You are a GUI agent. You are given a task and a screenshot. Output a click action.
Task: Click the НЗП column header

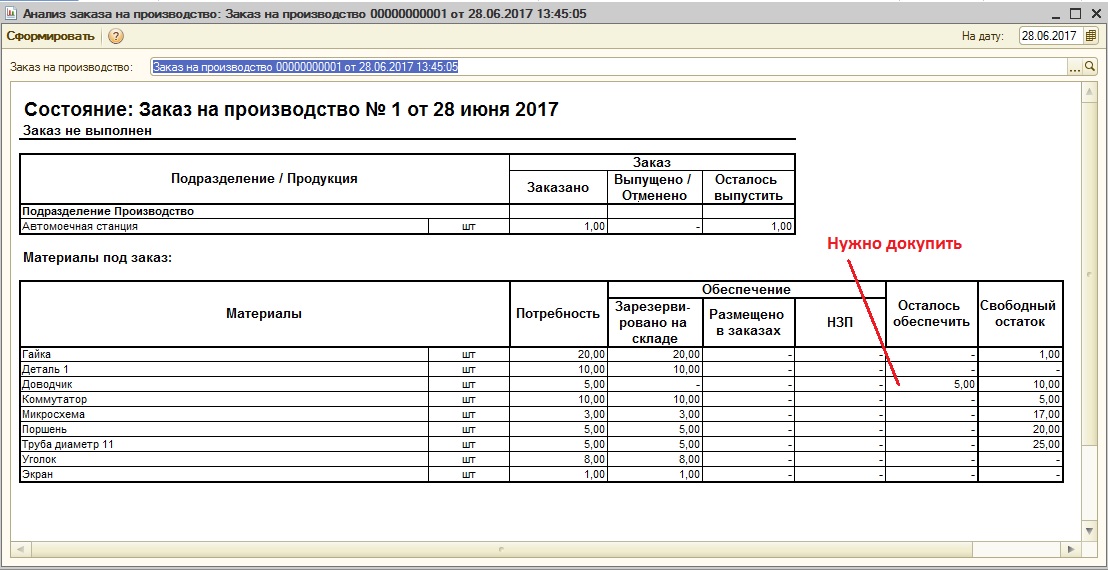click(x=840, y=321)
